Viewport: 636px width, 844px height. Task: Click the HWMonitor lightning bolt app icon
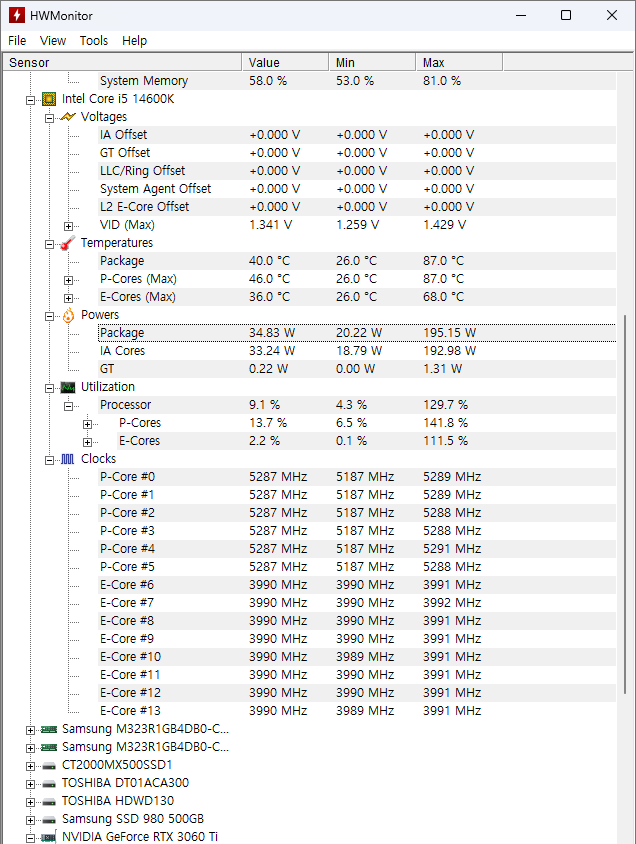point(17,15)
